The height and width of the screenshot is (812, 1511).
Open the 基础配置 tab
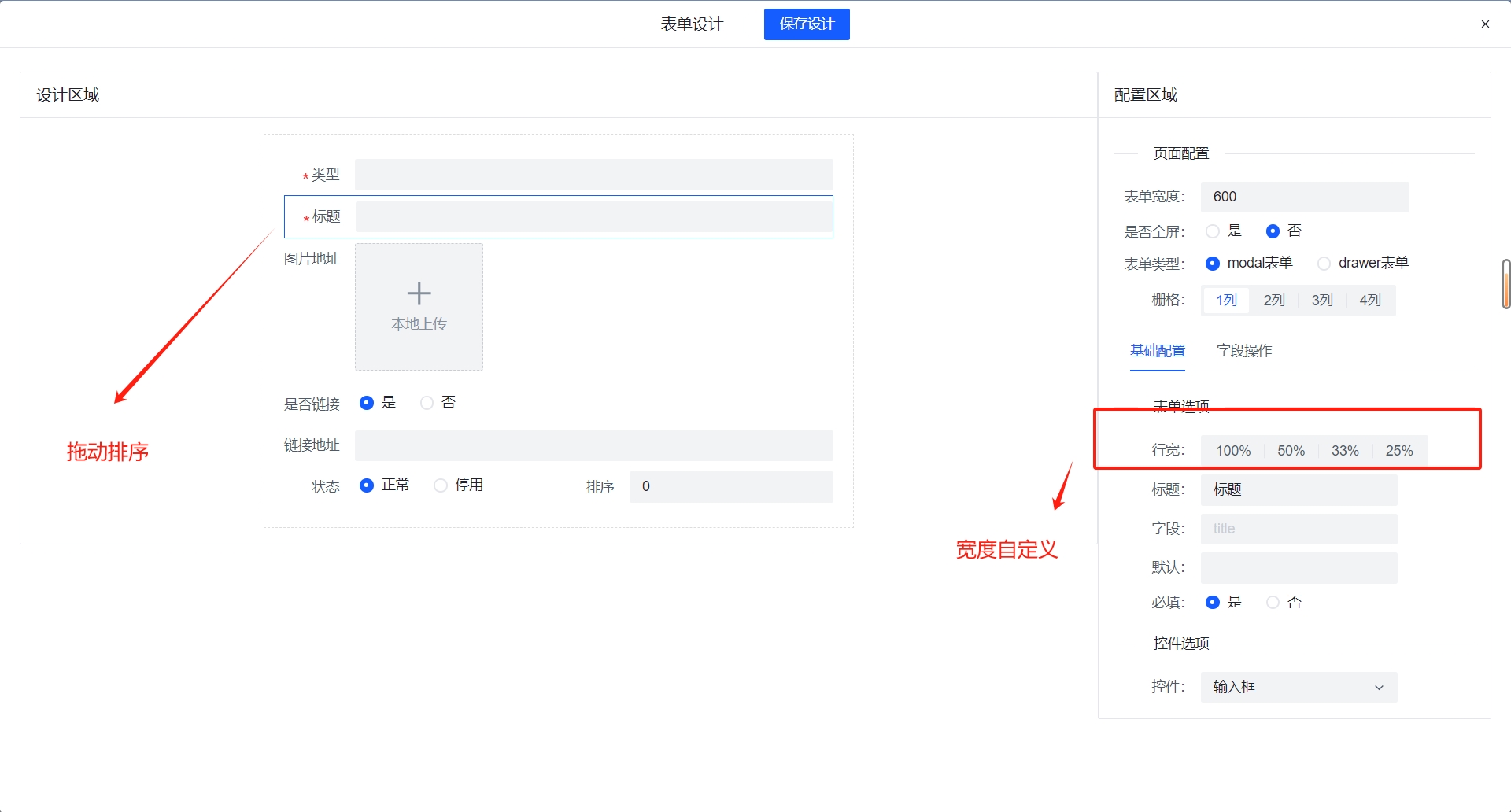tap(1157, 351)
